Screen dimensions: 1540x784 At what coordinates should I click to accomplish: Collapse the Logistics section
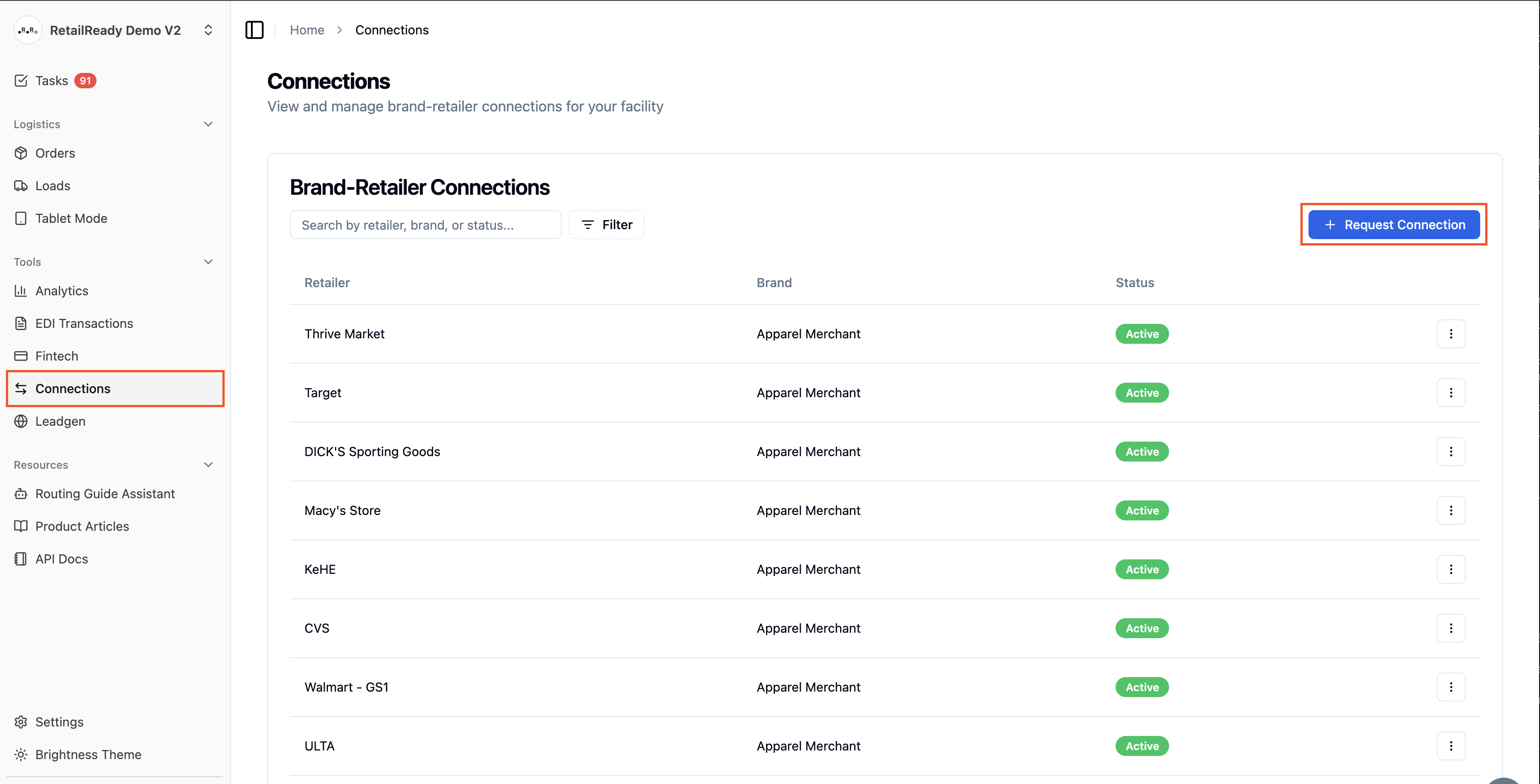pos(208,125)
